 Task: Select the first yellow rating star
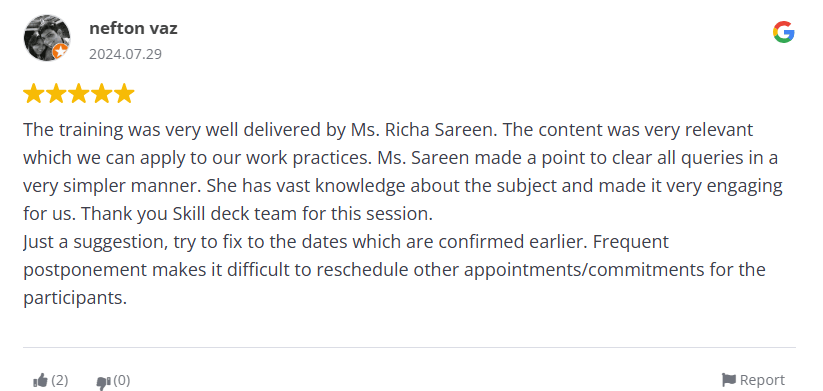tap(34, 93)
